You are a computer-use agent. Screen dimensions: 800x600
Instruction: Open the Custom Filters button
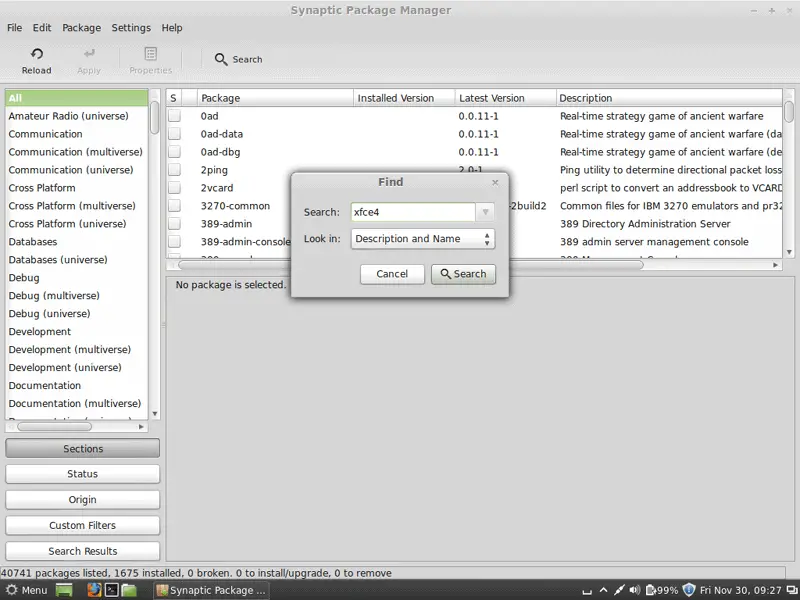coord(83,526)
